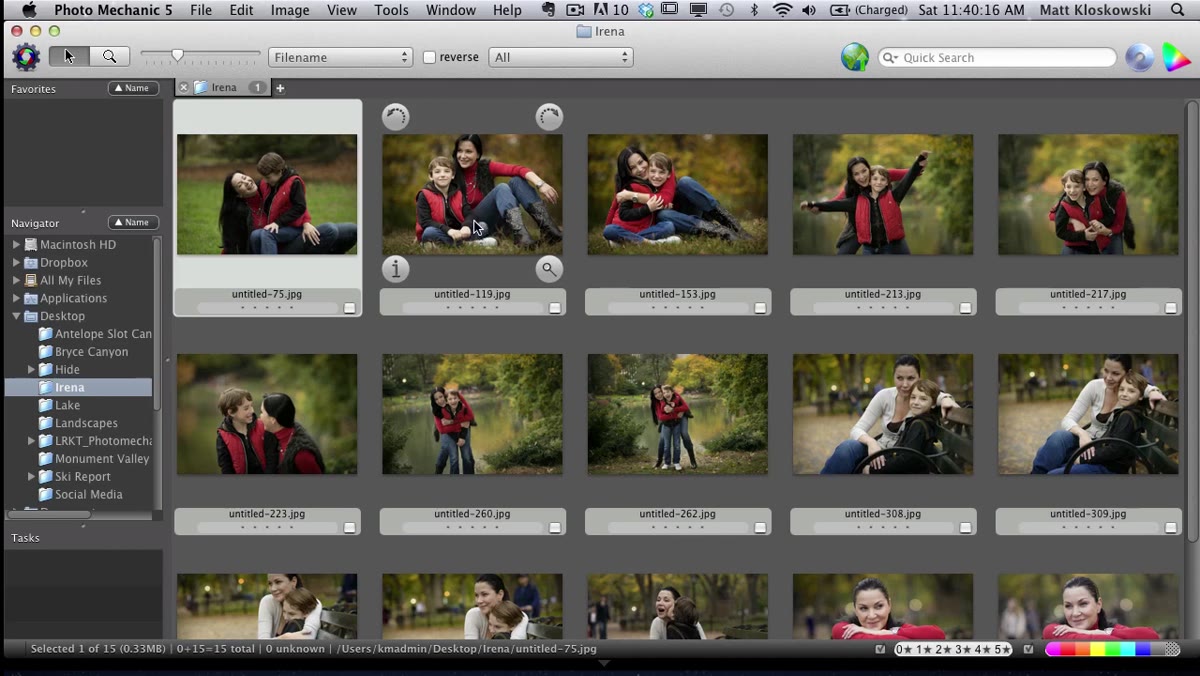
Task: Close the Irena tab
Action: 184,88
